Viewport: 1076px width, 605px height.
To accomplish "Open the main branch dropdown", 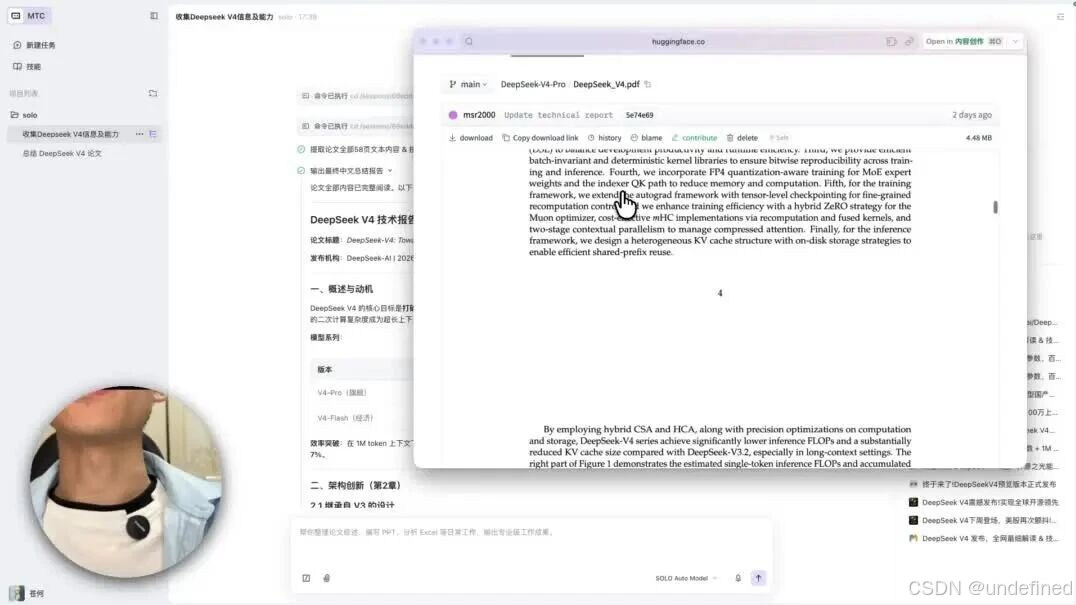I will (x=468, y=84).
